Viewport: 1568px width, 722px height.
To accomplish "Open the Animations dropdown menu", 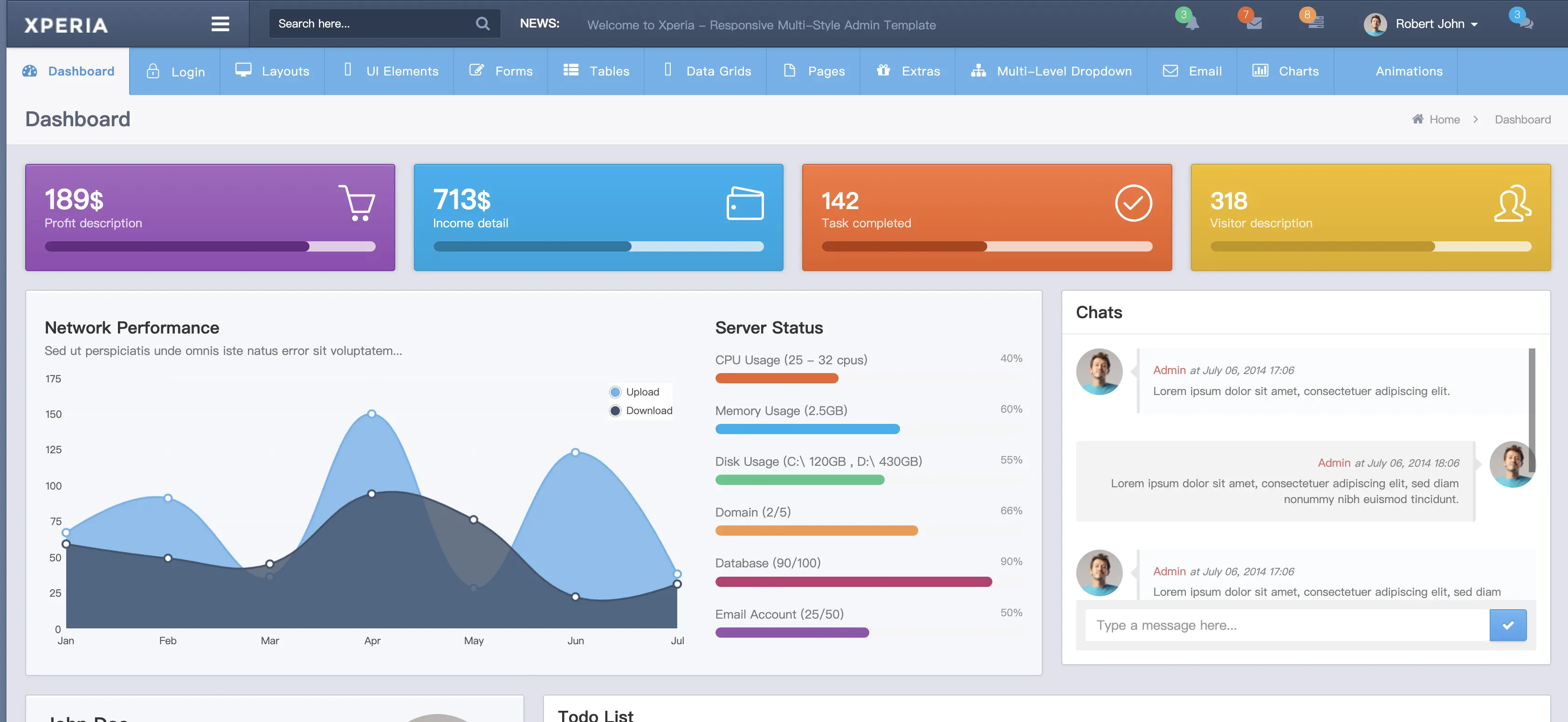I will 1396,71.
